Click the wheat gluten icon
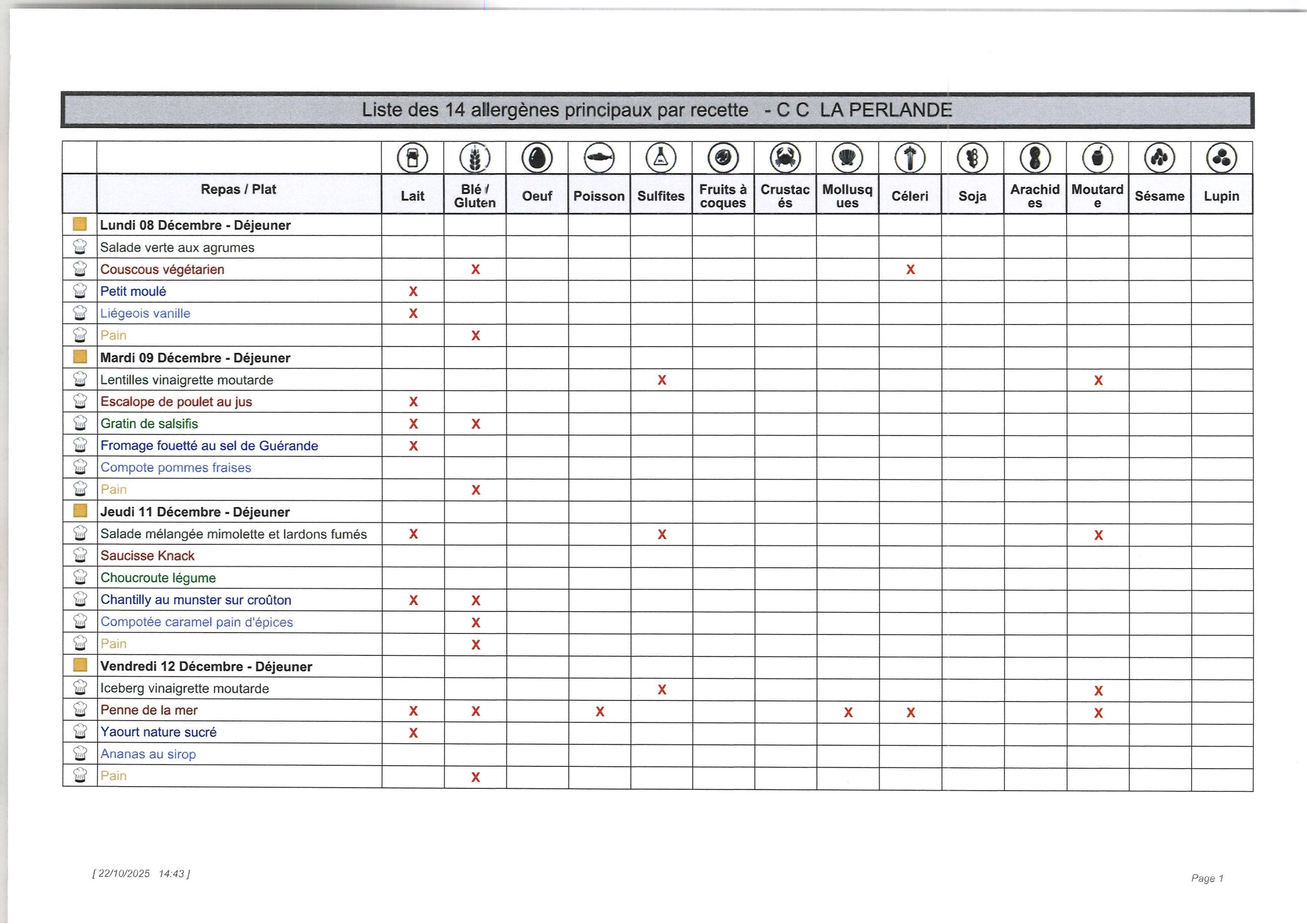Screen dimensions: 1307x924 click(x=475, y=158)
